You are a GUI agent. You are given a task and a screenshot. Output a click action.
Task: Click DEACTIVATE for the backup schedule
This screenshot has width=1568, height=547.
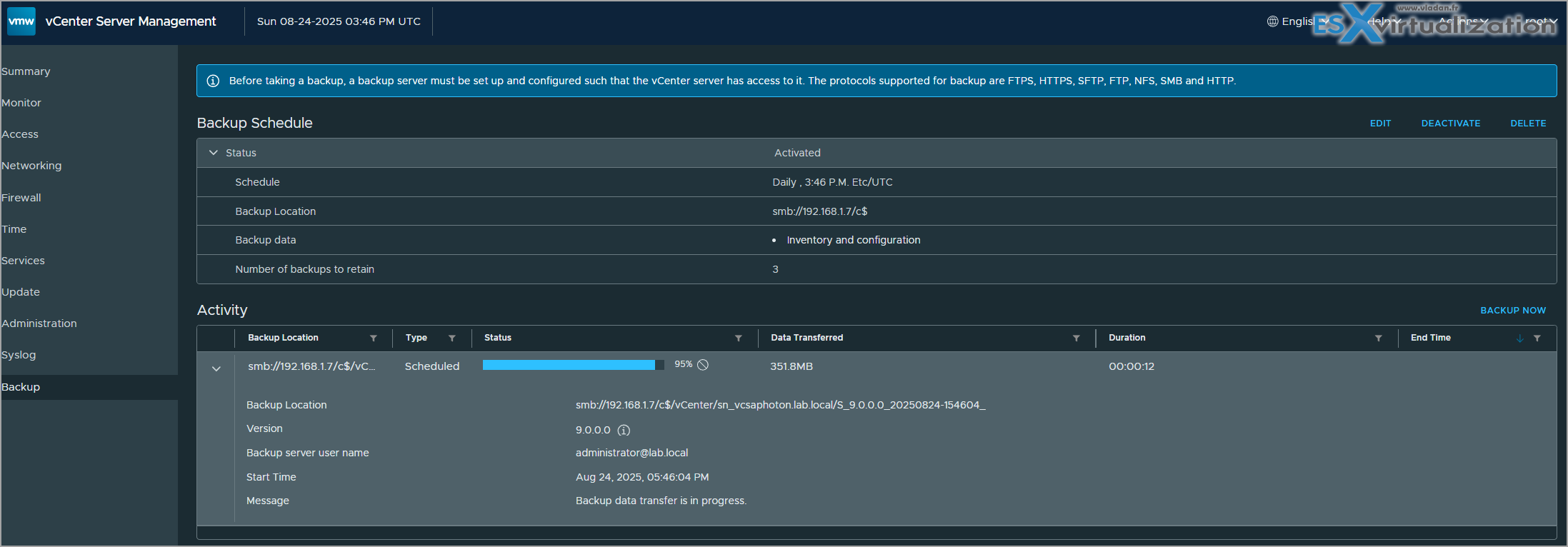point(1451,124)
